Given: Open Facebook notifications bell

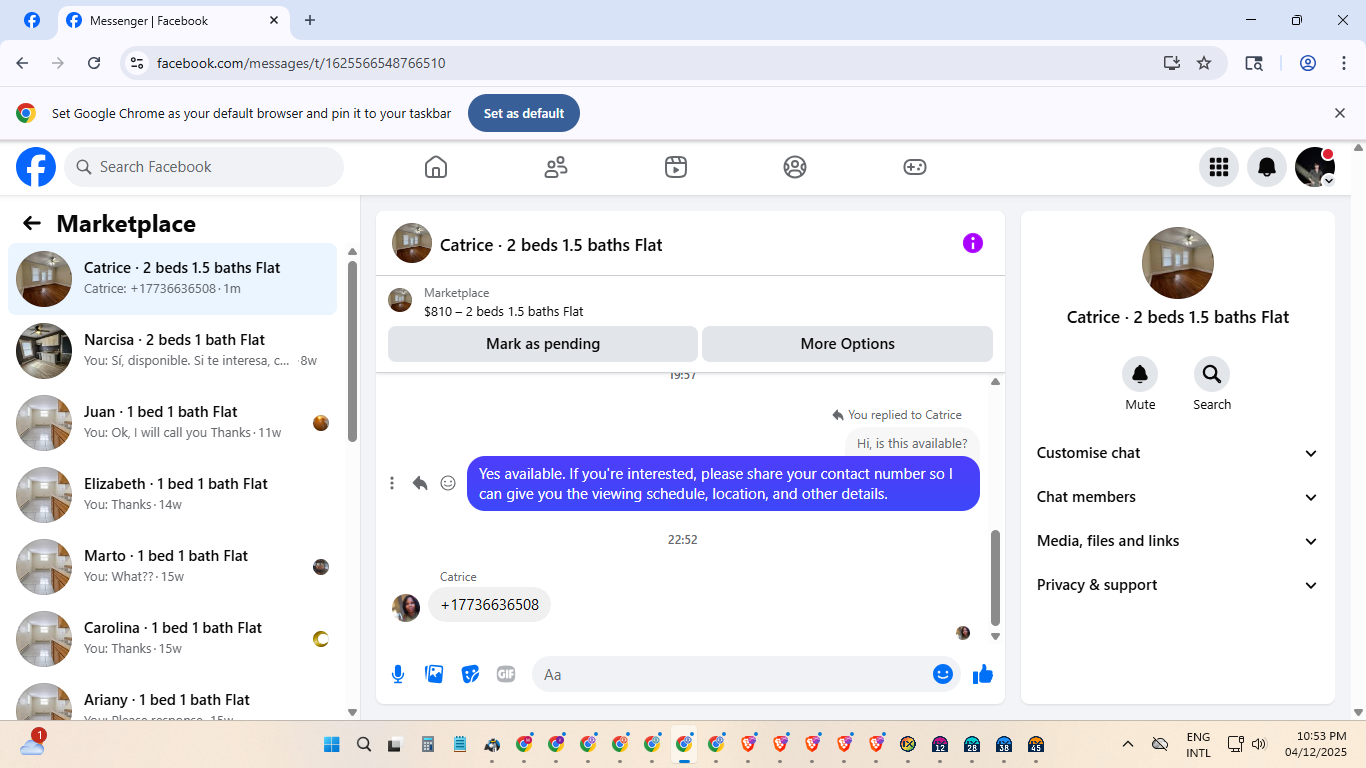Looking at the screenshot, I should point(1267,167).
